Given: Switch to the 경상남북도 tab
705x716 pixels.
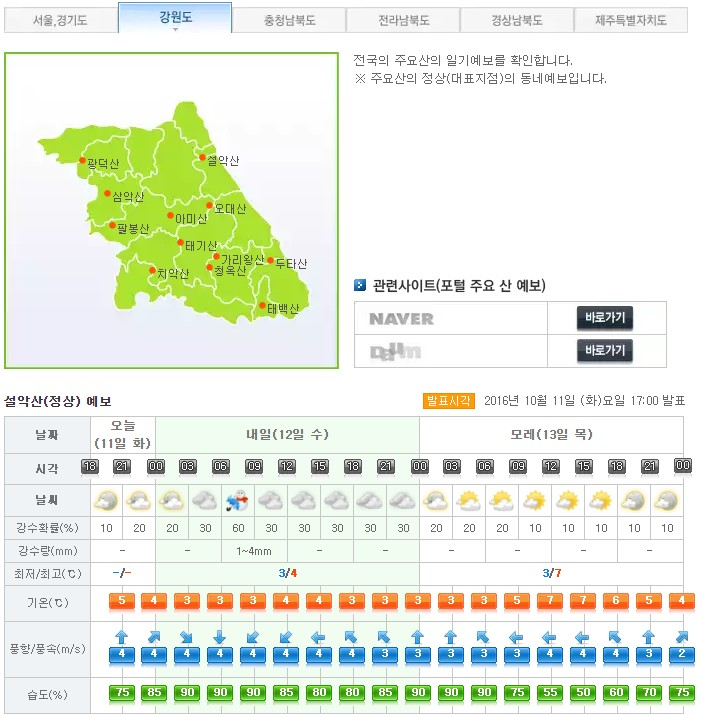Looking at the screenshot, I should 517,20.
